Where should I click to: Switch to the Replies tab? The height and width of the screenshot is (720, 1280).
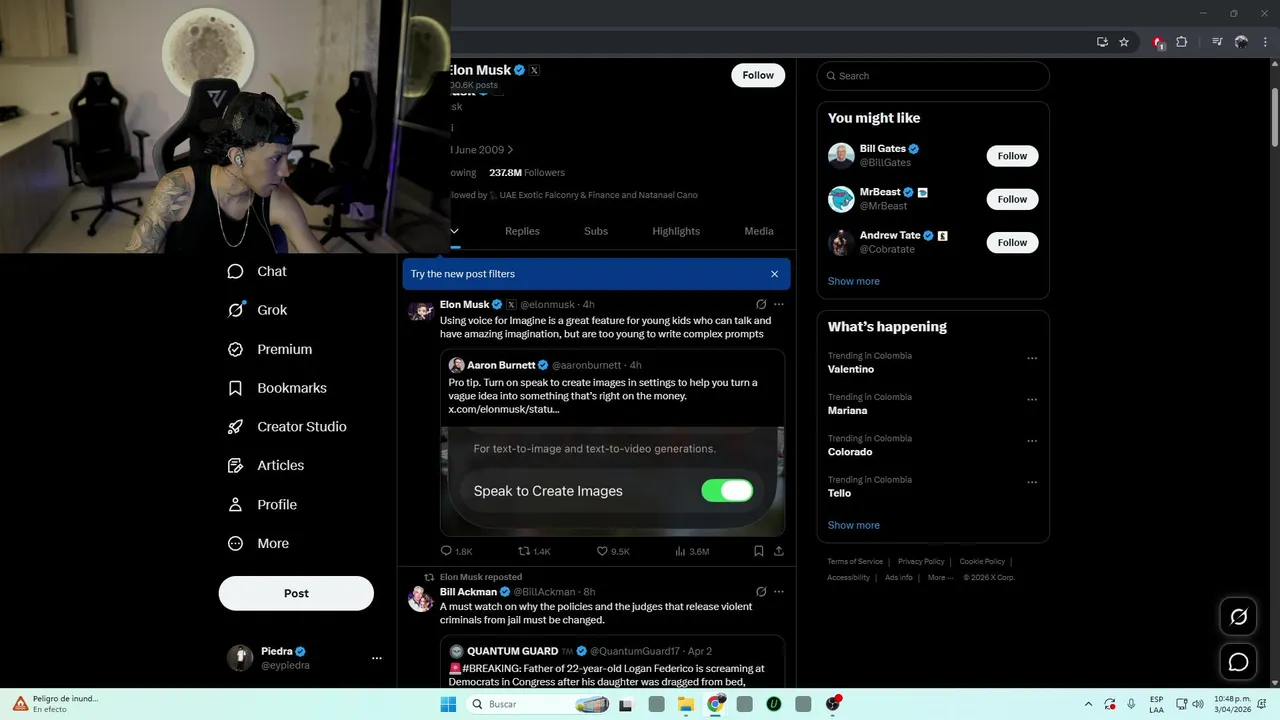click(522, 231)
